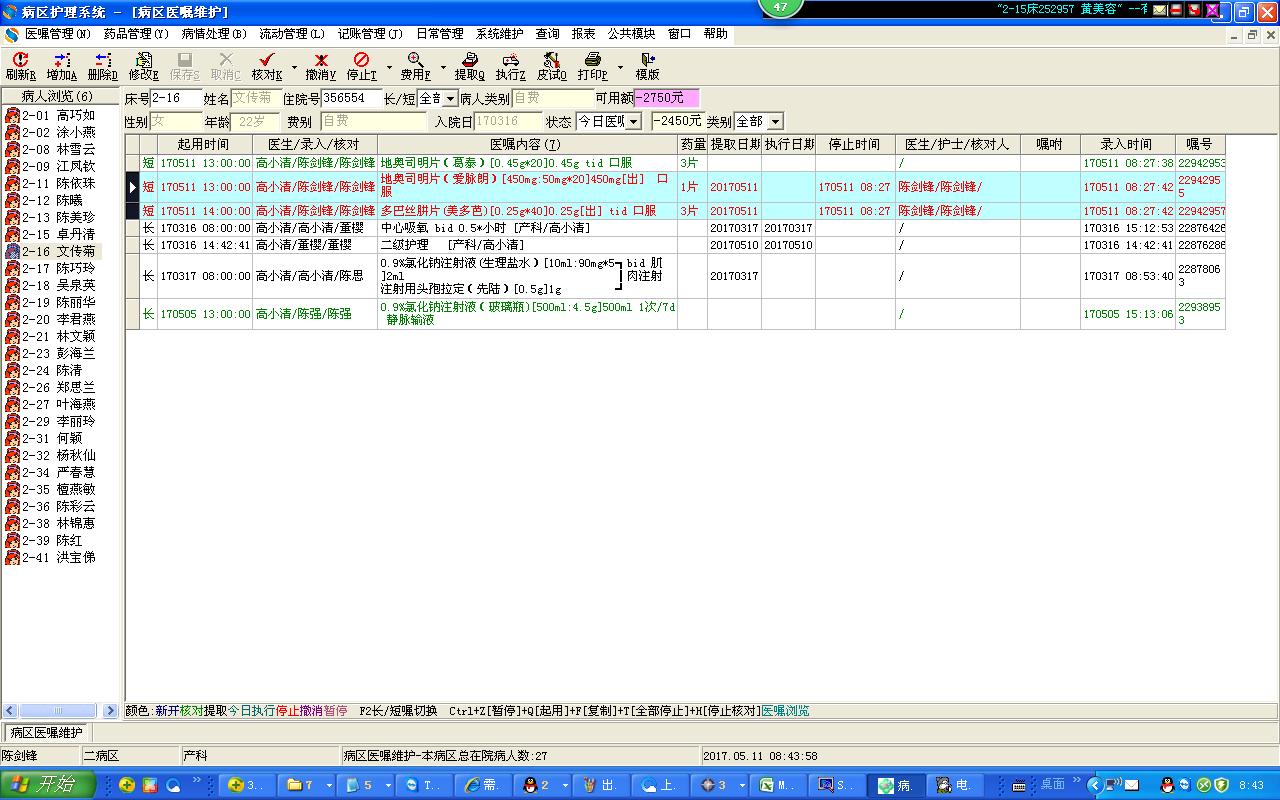Select patient 2-08 林雪云 in list
This screenshot has width=1280, height=800.
pos(59,150)
